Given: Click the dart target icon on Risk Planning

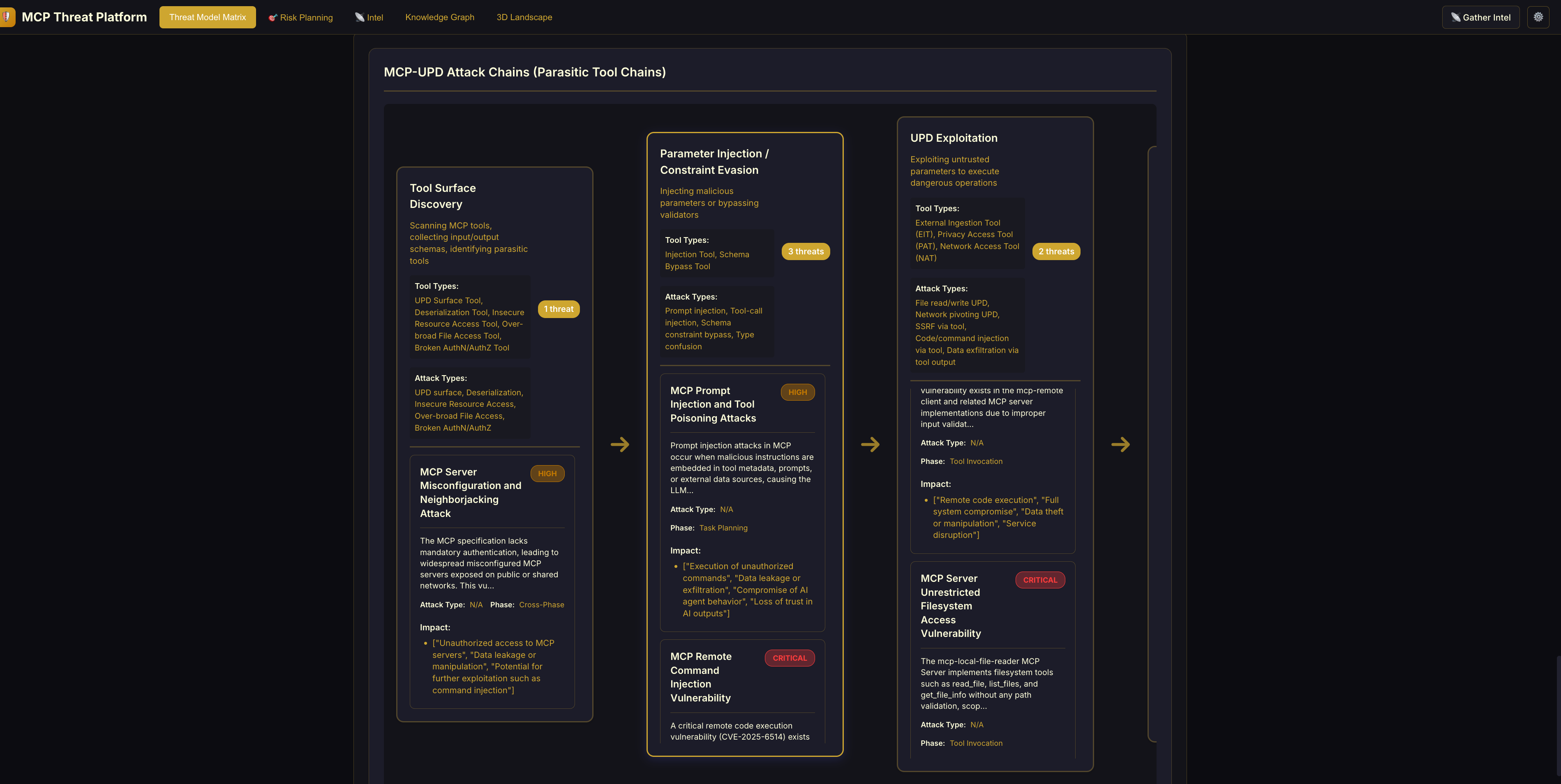Looking at the screenshot, I should click(272, 18).
